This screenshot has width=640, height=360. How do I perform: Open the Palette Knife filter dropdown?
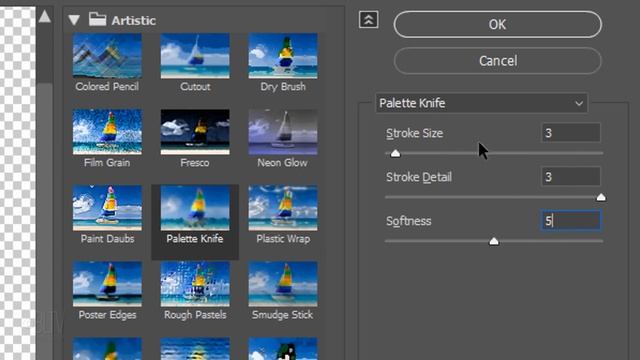(x=482, y=103)
